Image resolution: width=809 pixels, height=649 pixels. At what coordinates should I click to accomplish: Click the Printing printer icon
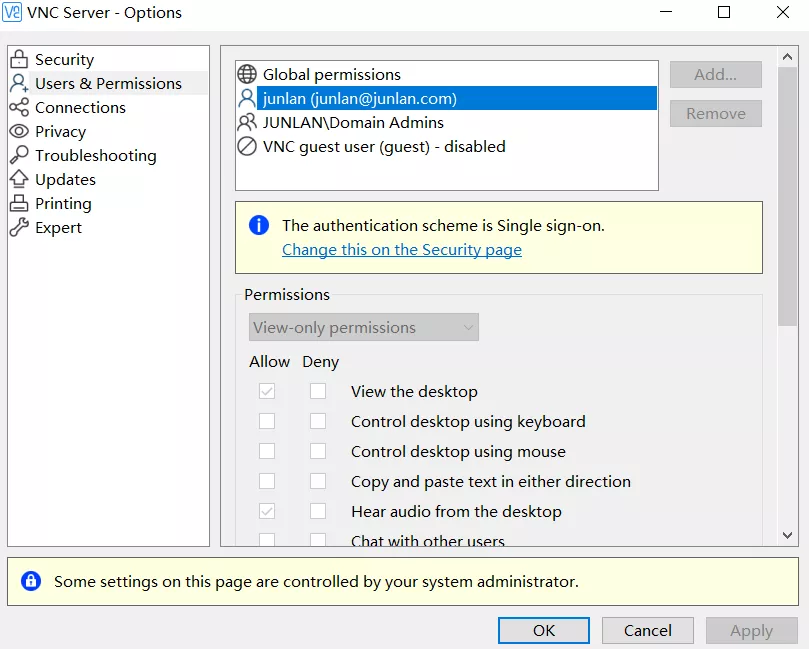[19, 204]
